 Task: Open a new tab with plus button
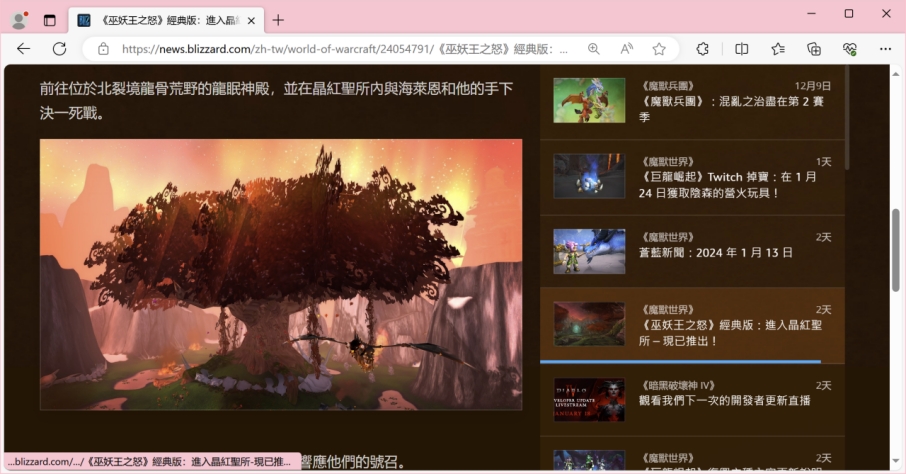pos(278,20)
